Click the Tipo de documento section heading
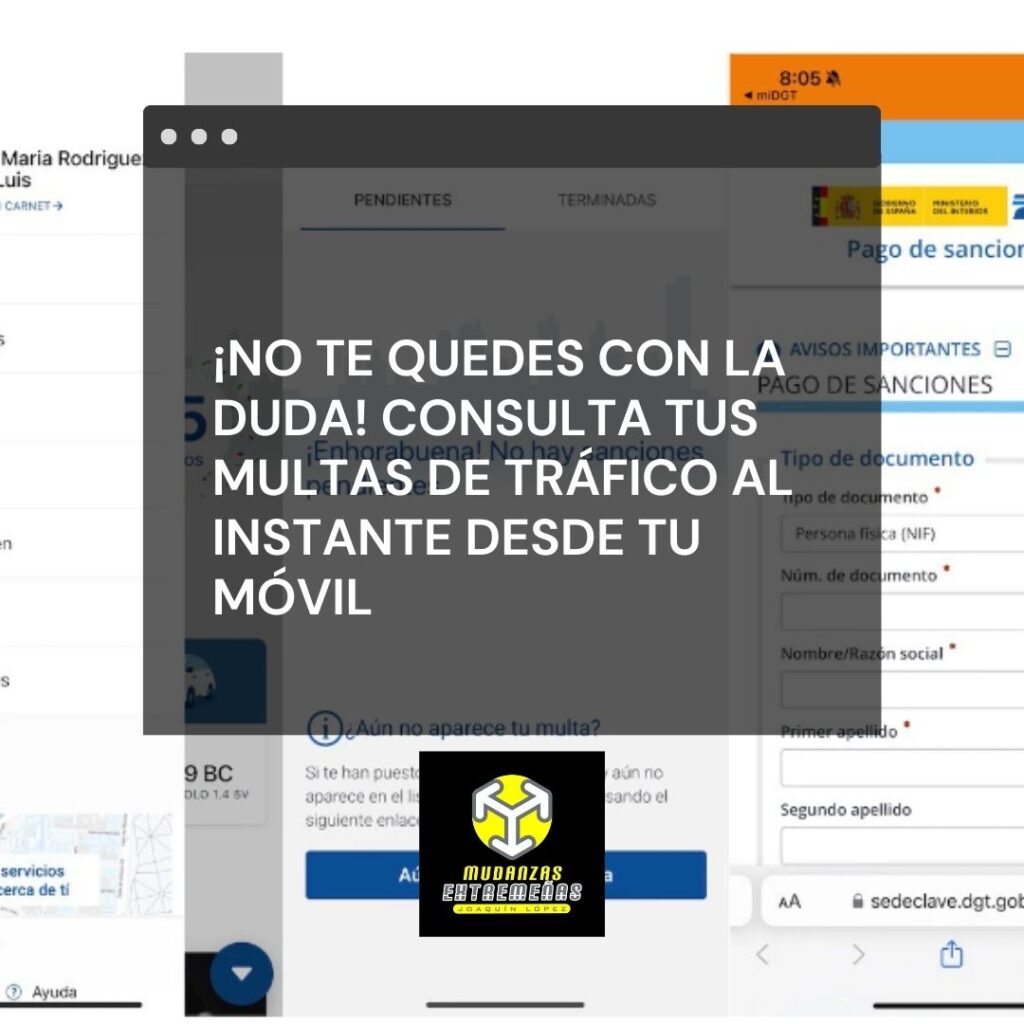 [x=877, y=458]
